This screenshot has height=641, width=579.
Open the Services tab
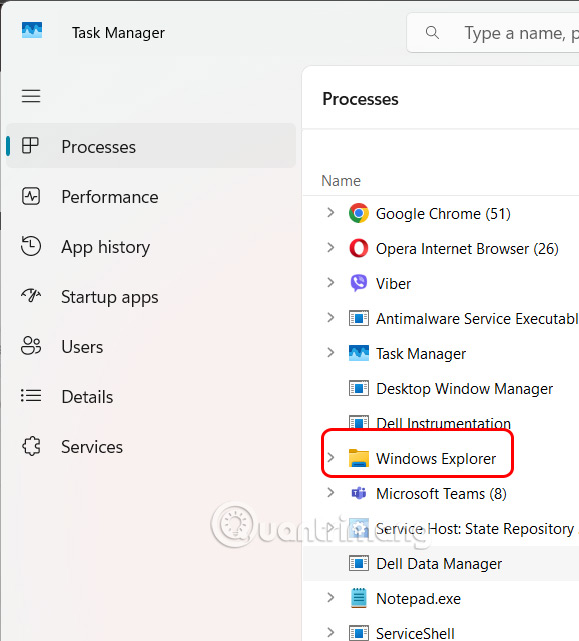pyautogui.click(x=150, y=446)
